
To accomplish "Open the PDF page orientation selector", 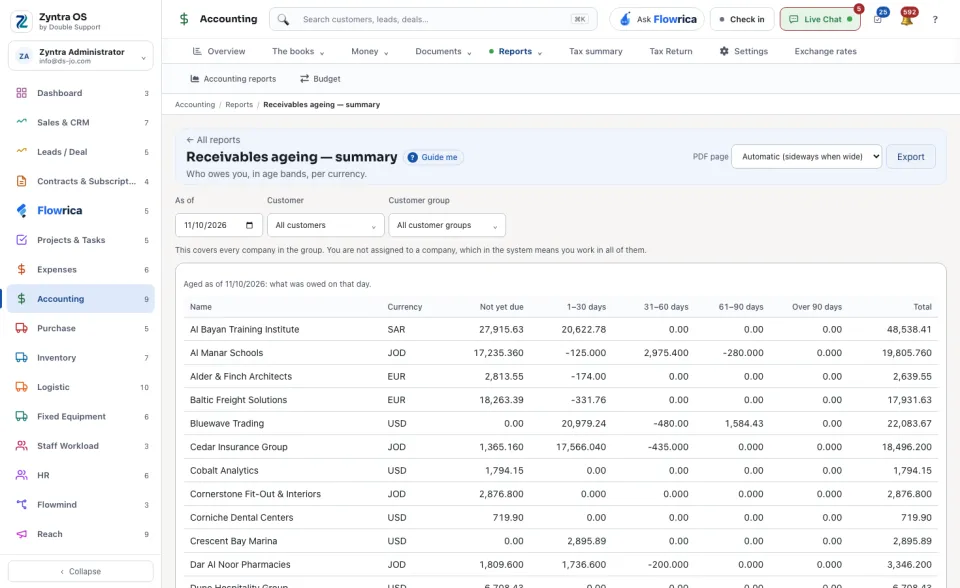I will (806, 157).
